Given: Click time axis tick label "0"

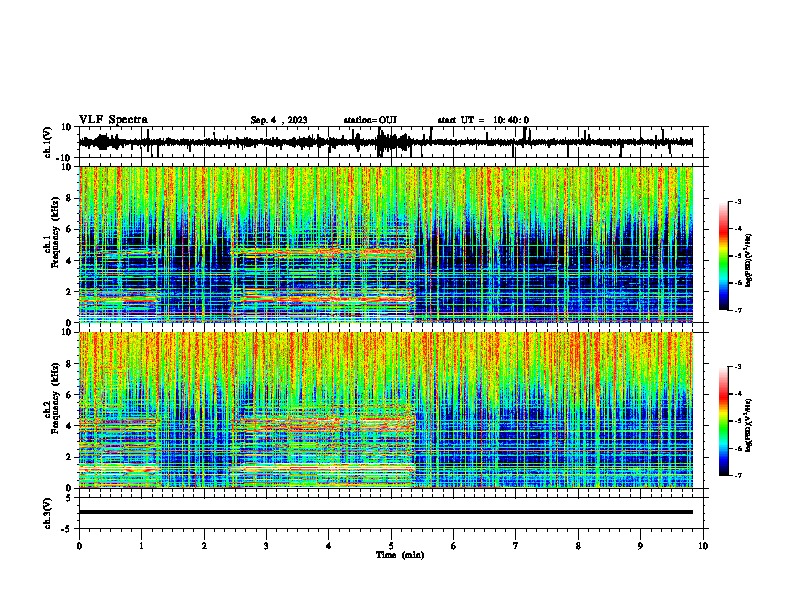Looking at the screenshot, I should coord(79,546).
